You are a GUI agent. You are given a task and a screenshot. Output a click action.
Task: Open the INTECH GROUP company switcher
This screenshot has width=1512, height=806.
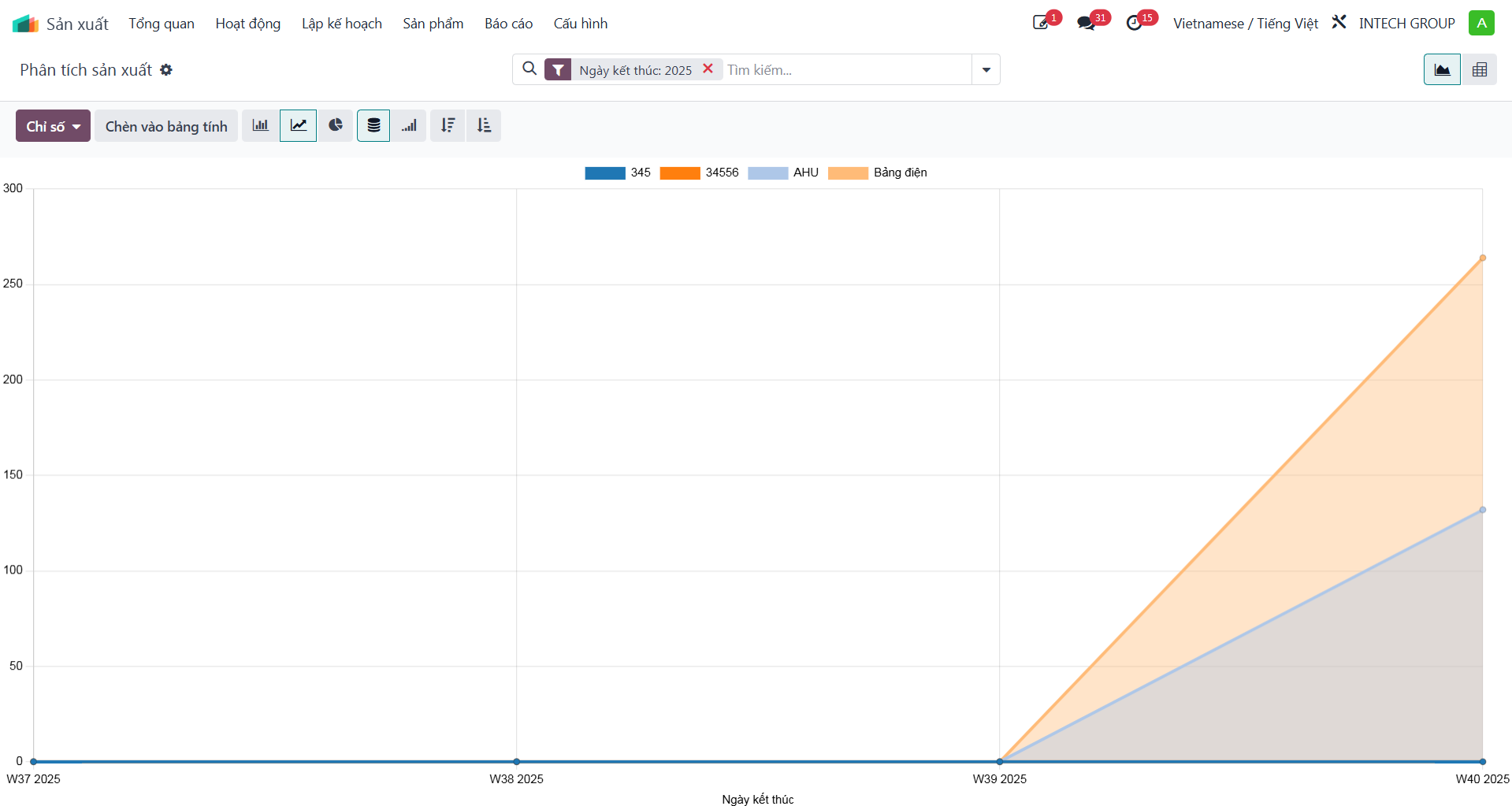pyautogui.click(x=1406, y=24)
